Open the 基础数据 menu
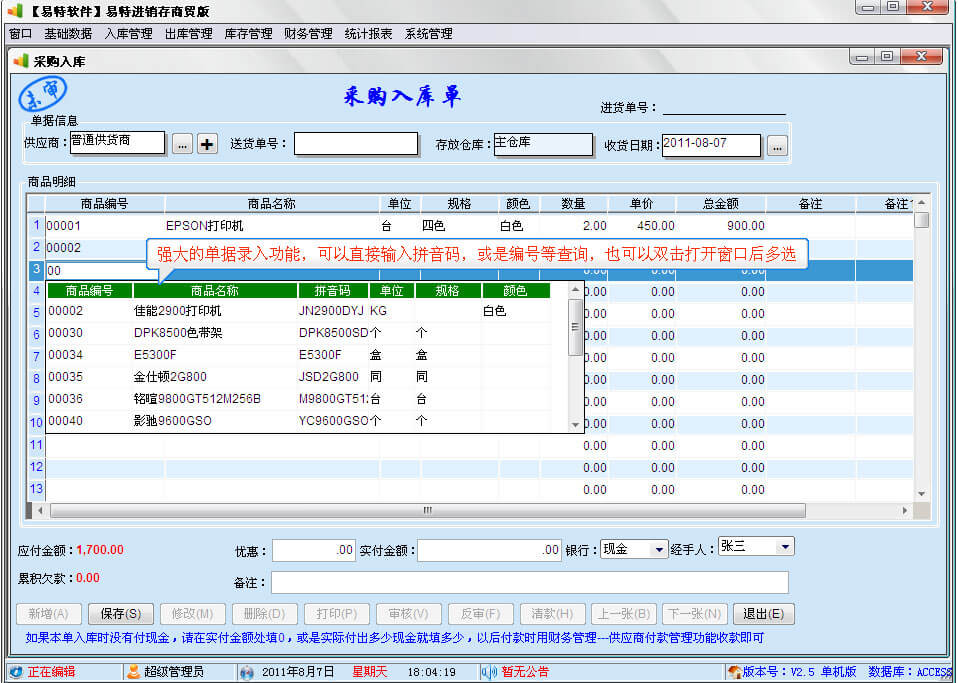 click(68, 34)
